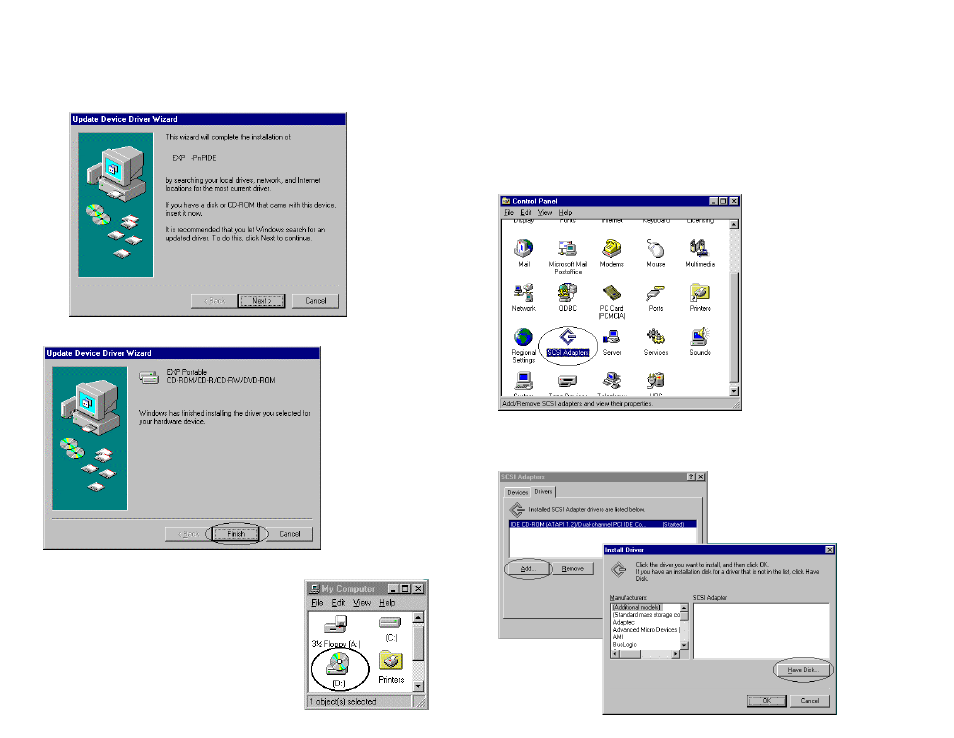Open the View menu in My Computer
The height and width of the screenshot is (738, 954).
pyautogui.click(x=361, y=602)
